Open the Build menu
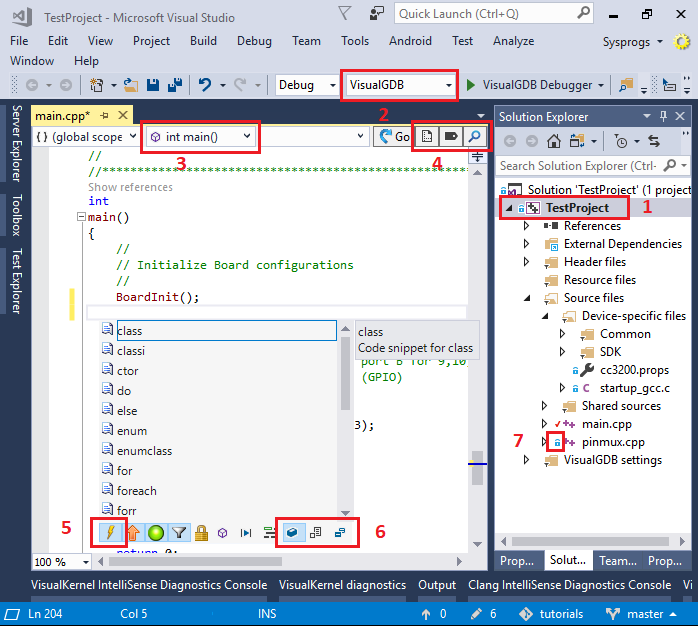Image resolution: width=698 pixels, height=626 pixels. tap(203, 41)
